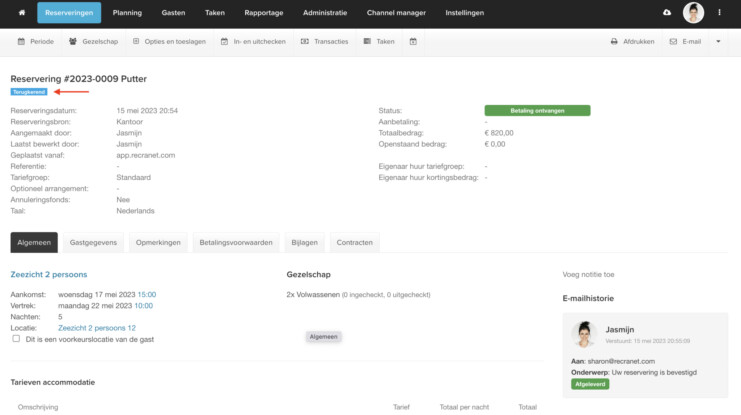Open the user profile avatar
Viewport: 741px width, 415px height.
(693, 13)
